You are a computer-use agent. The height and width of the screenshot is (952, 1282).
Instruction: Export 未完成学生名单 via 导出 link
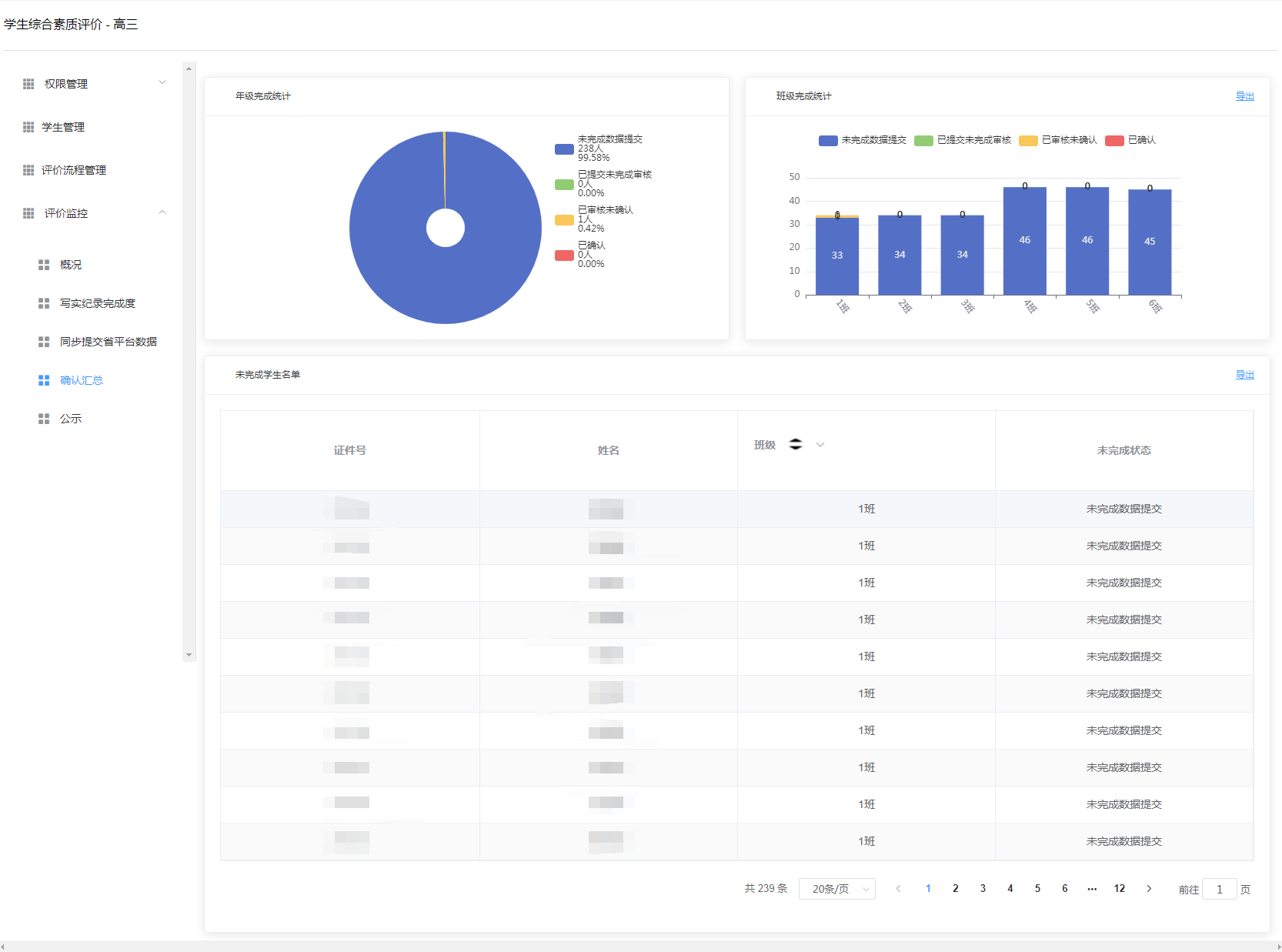coord(1244,375)
